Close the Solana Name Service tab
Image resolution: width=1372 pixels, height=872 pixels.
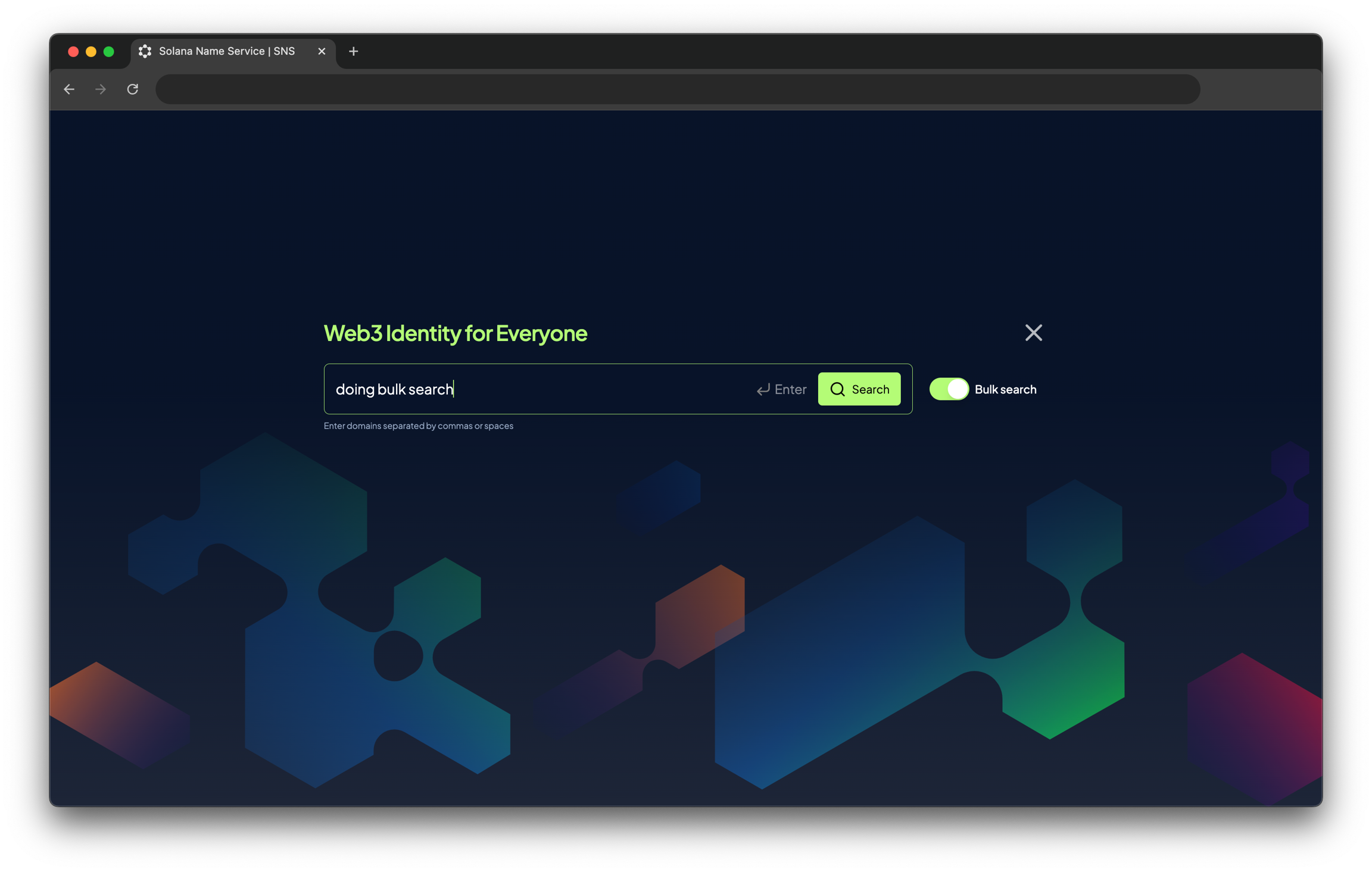click(x=322, y=52)
